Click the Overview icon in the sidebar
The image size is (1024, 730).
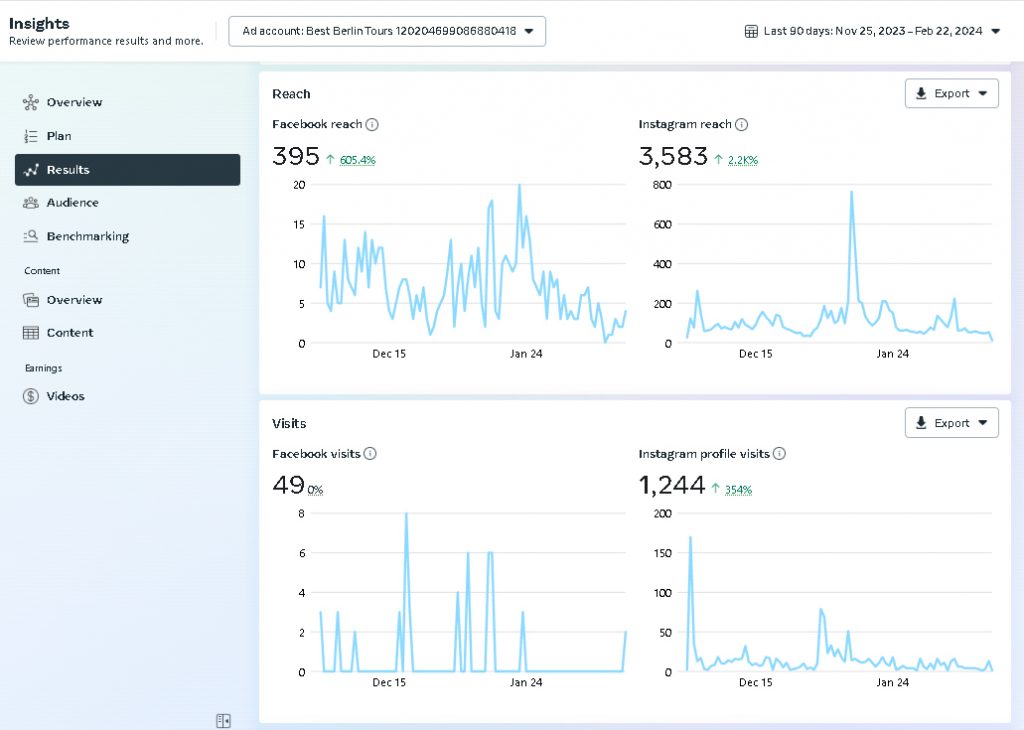(30, 102)
